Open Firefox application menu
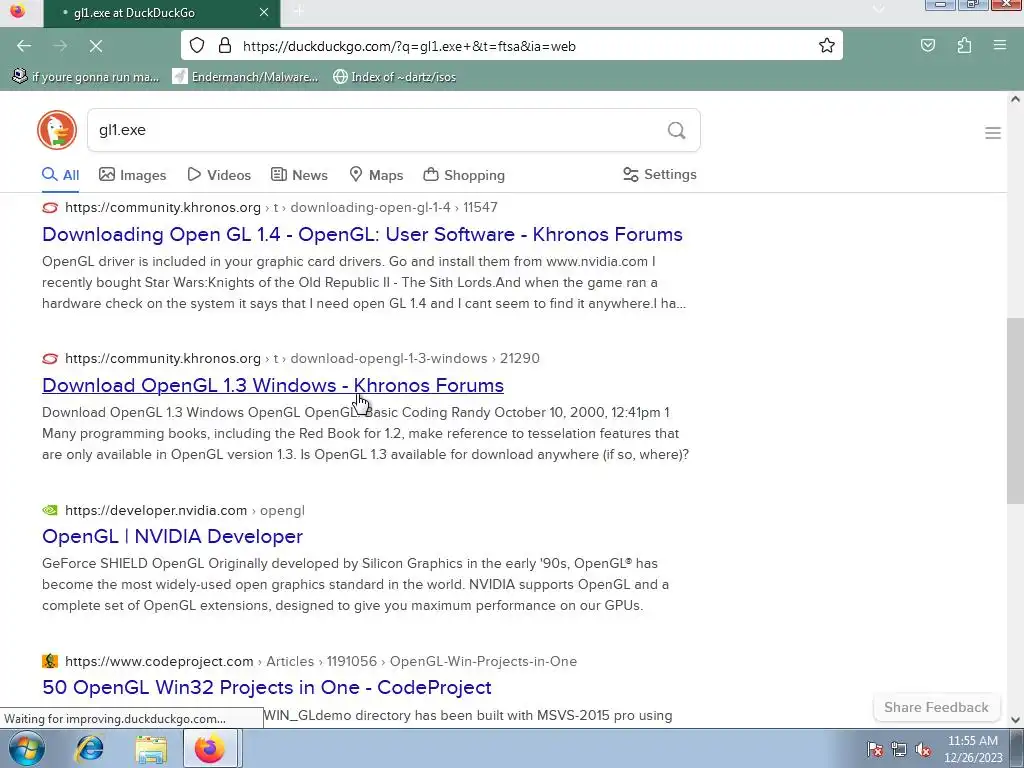This screenshot has height=768, width=1024. tap(999, 46)
